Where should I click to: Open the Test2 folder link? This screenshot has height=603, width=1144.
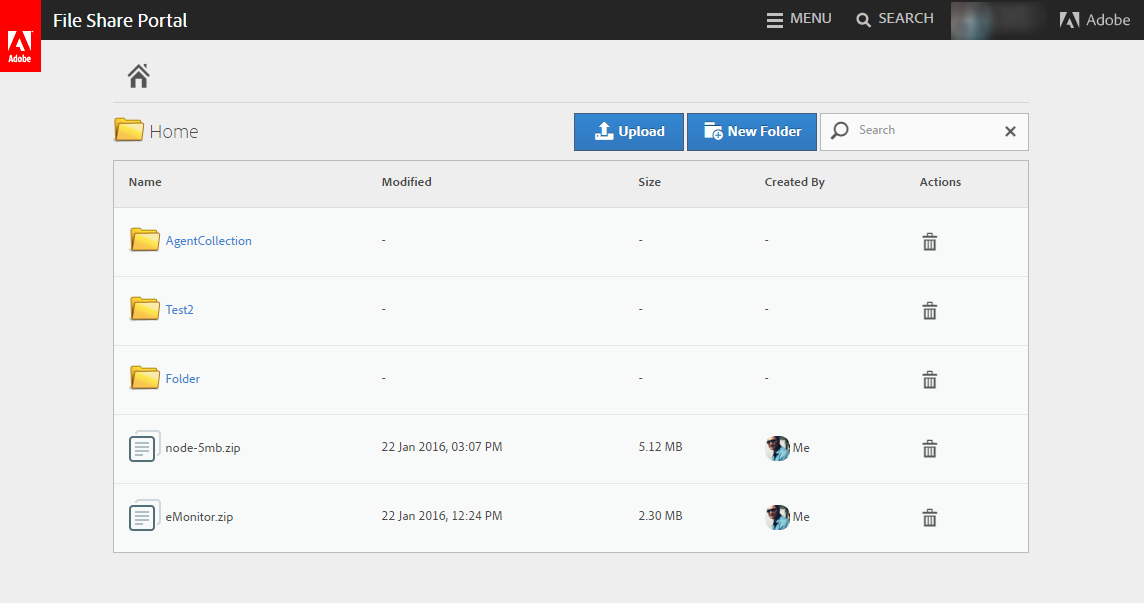click(x=179, y=310)
